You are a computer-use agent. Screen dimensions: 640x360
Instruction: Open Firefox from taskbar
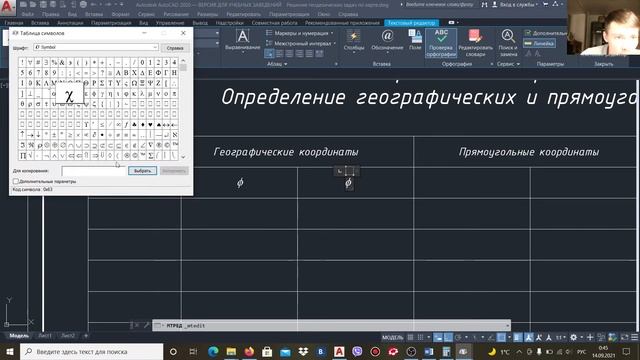tap(249, 351)
